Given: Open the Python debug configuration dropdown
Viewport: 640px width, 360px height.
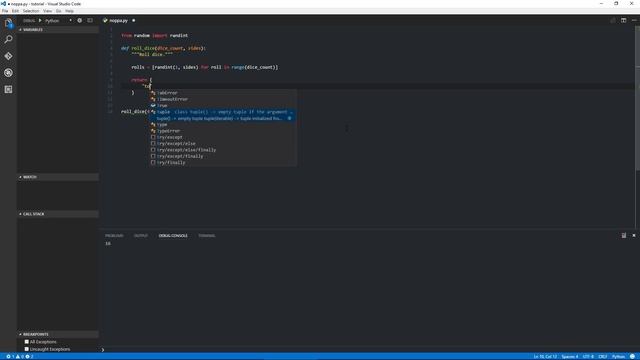Looking at the screenshot, I should (x=58, y=20).
